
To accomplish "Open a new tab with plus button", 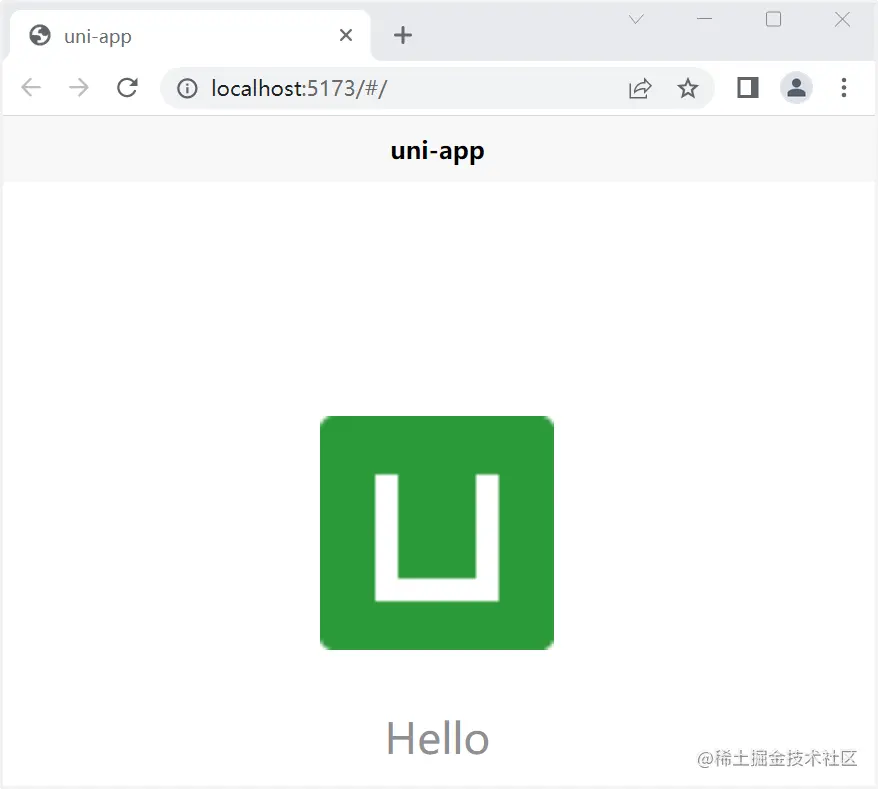I will tap(402, 35).
